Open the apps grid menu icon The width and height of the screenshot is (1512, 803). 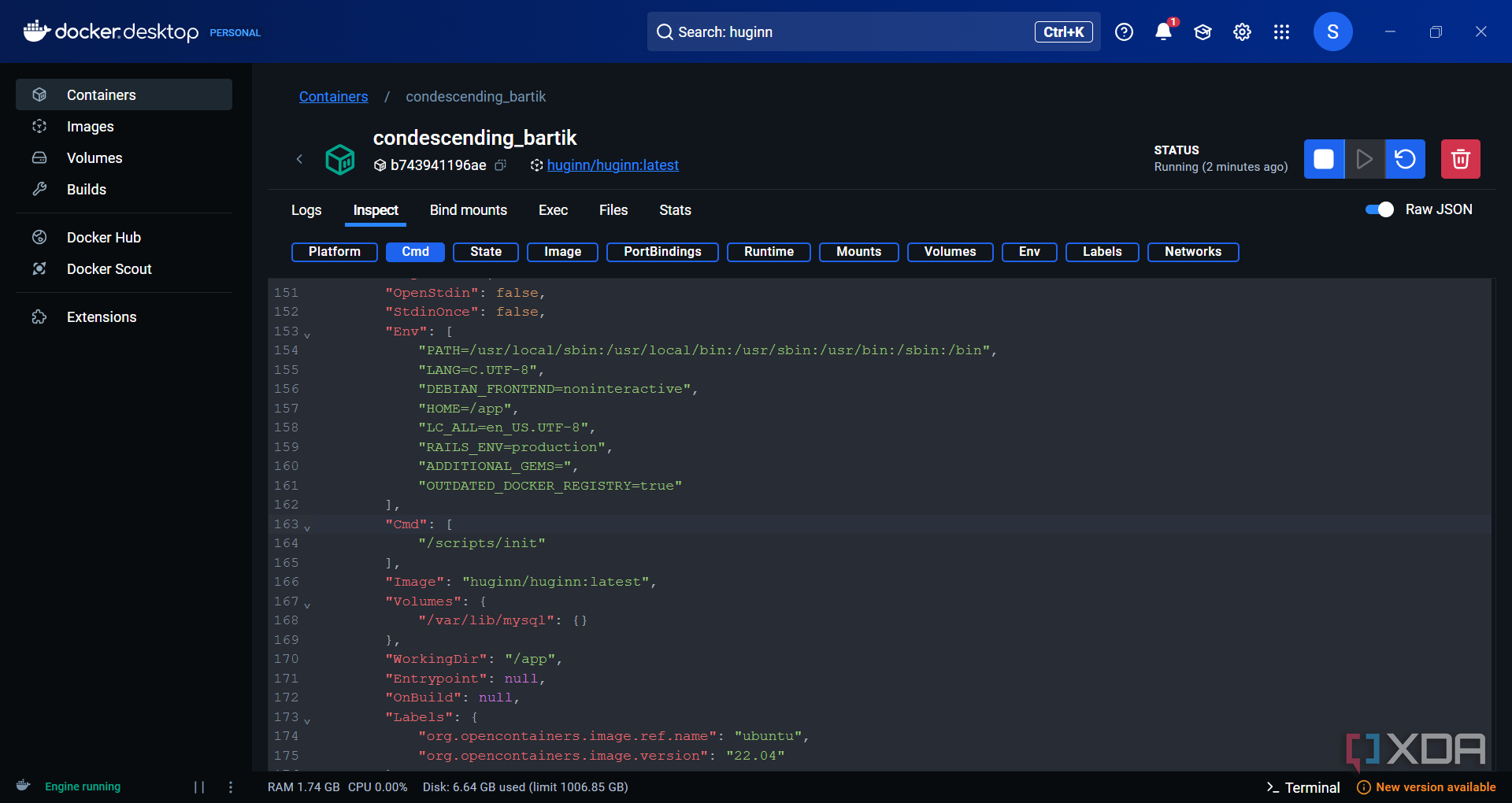[x=1281, y=31]
